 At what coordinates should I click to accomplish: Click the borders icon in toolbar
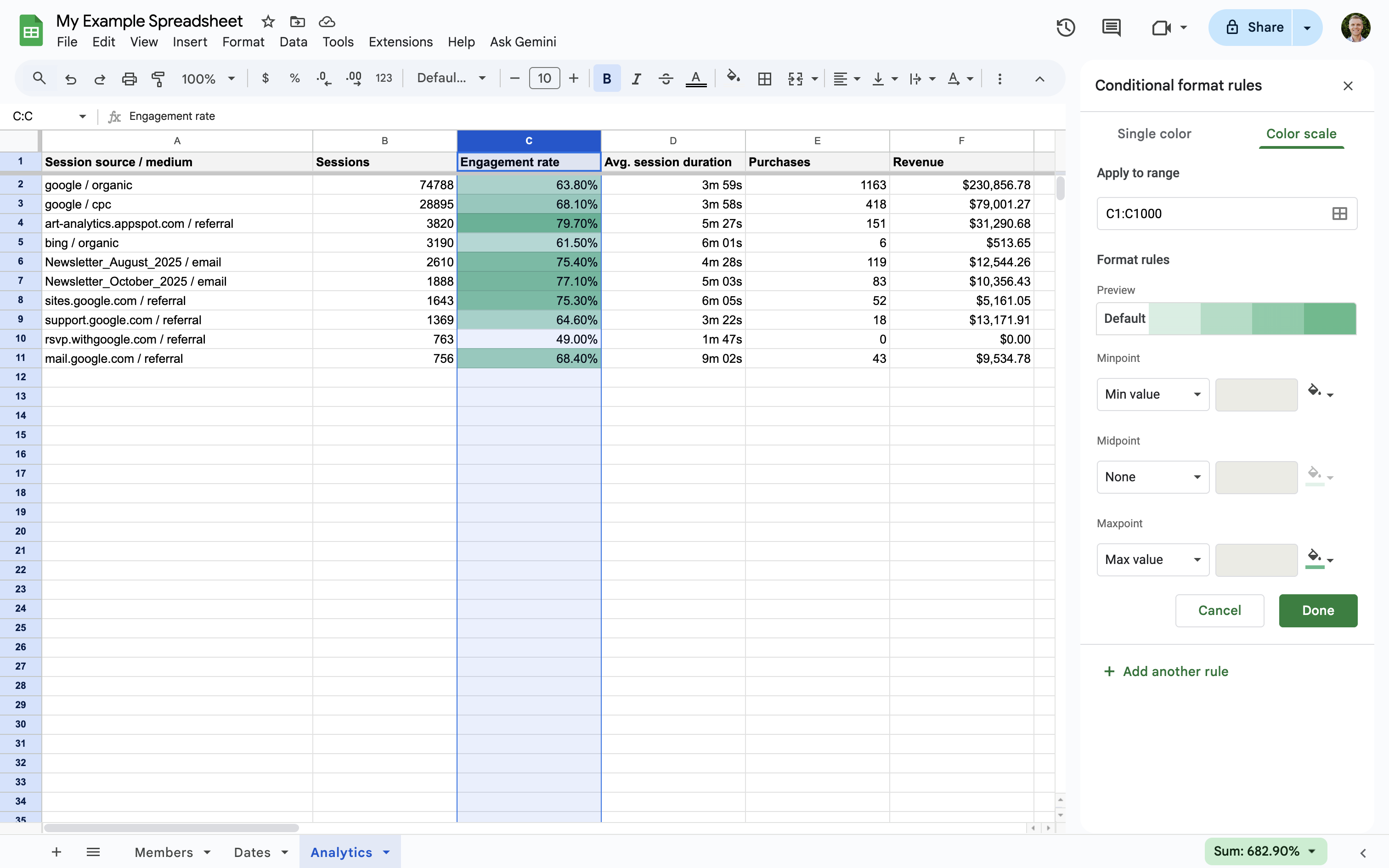[764, 79]
